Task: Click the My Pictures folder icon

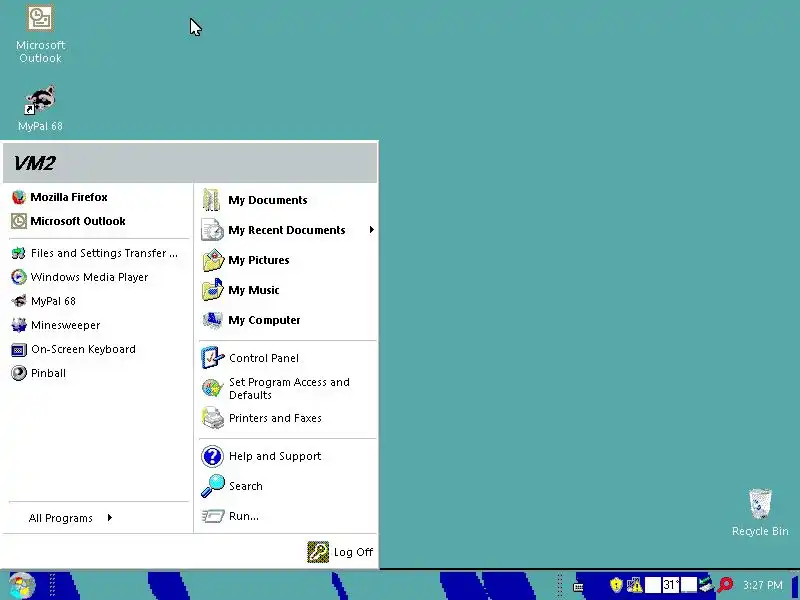Action: 212,260
